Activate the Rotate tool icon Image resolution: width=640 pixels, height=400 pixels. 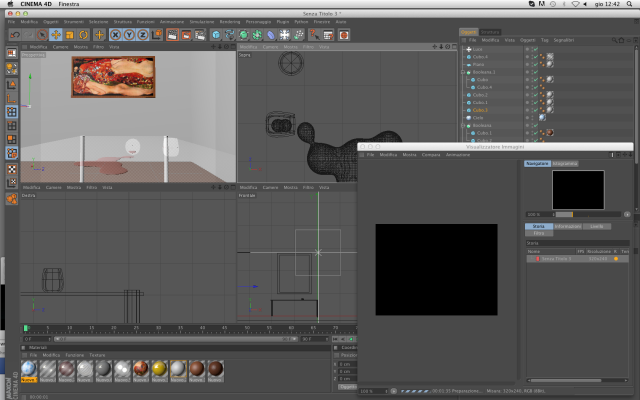[x=84, y=35]
